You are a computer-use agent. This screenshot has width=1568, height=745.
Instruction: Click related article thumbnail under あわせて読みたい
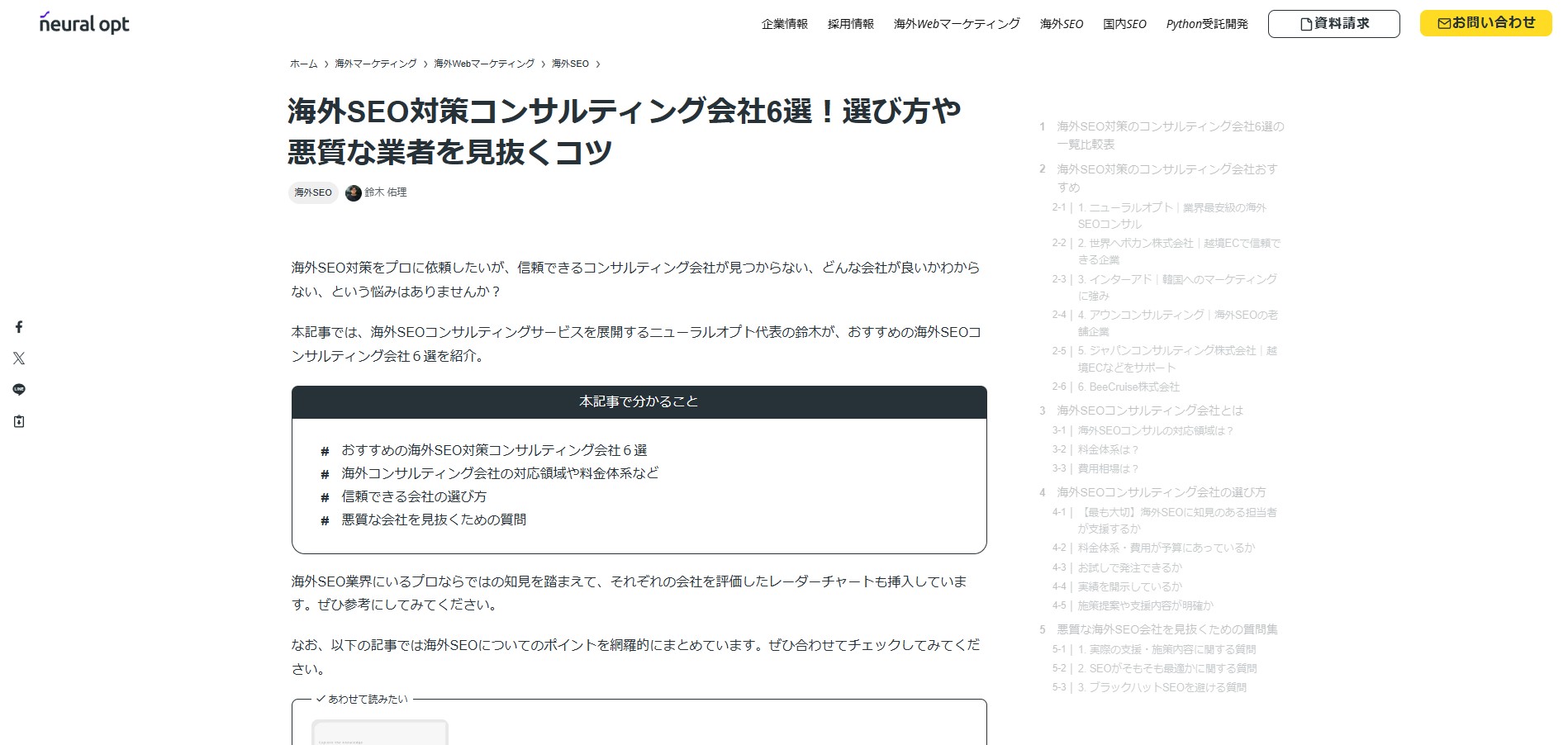pos(379,732)
